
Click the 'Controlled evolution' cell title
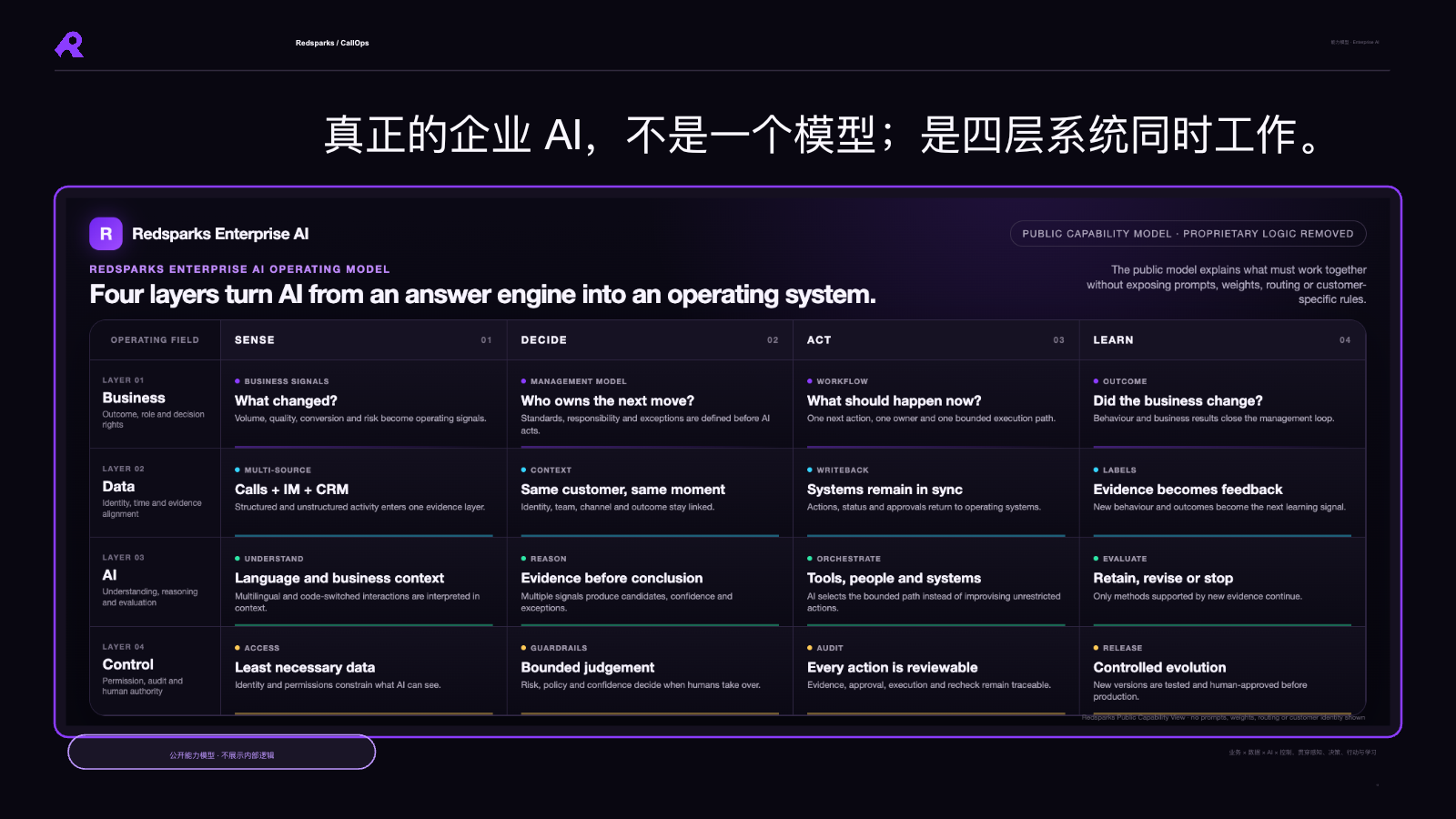click(1159, 667)
